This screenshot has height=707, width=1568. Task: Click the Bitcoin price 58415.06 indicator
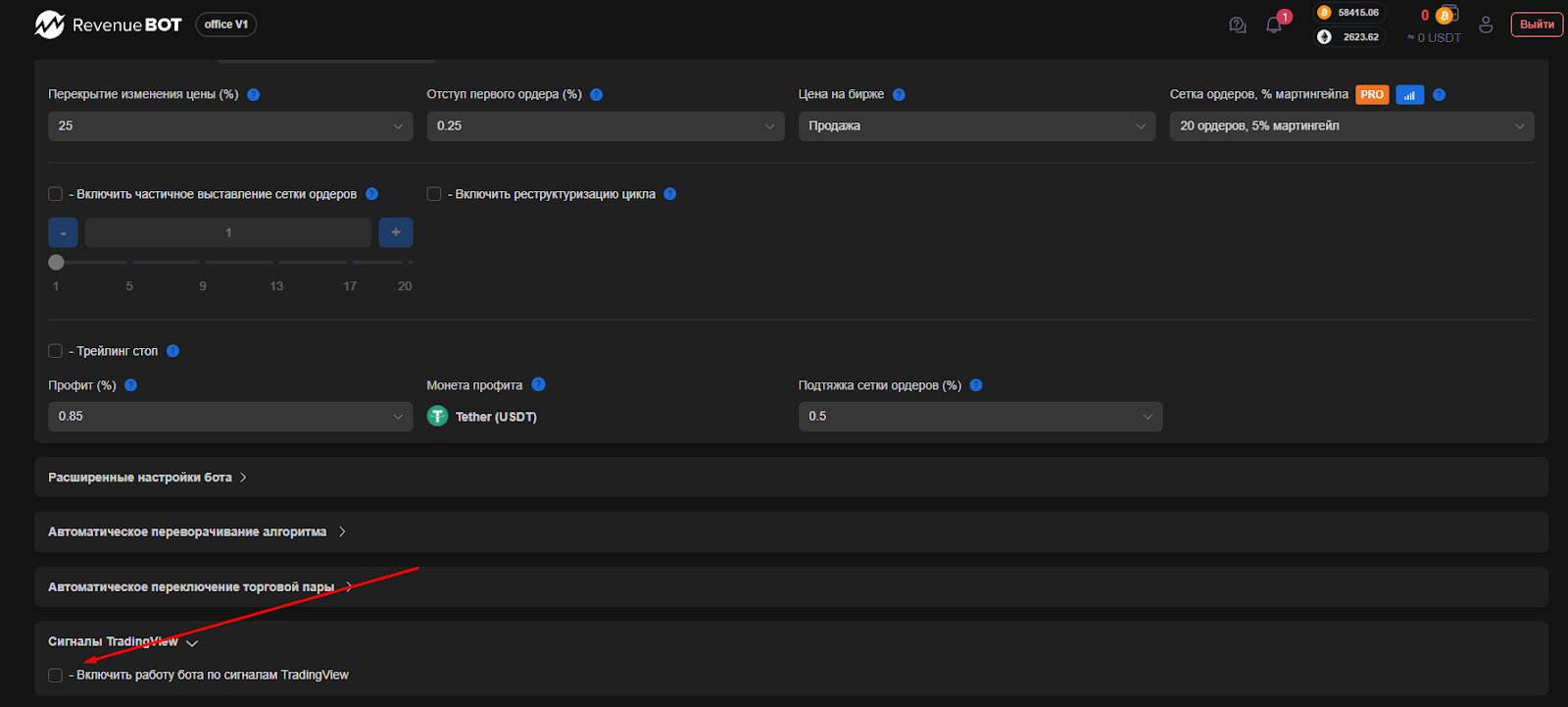pos(1349,13)
